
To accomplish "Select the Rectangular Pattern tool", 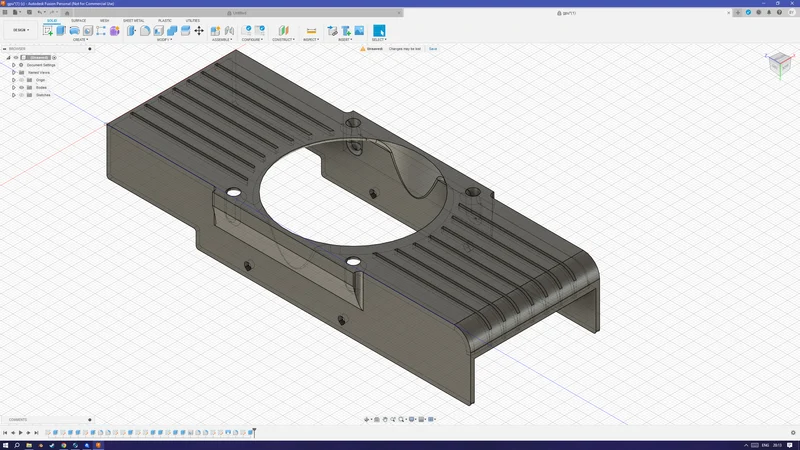I will coord(101,31).
